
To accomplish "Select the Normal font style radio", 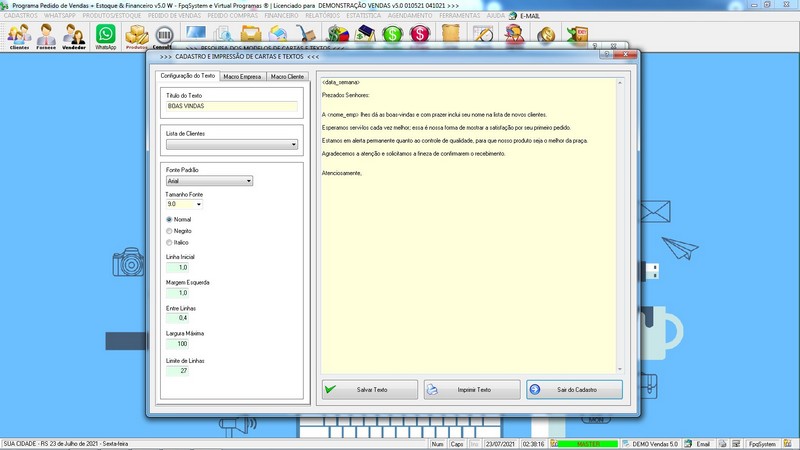I will pyautogui.click(x=169, y=219).
